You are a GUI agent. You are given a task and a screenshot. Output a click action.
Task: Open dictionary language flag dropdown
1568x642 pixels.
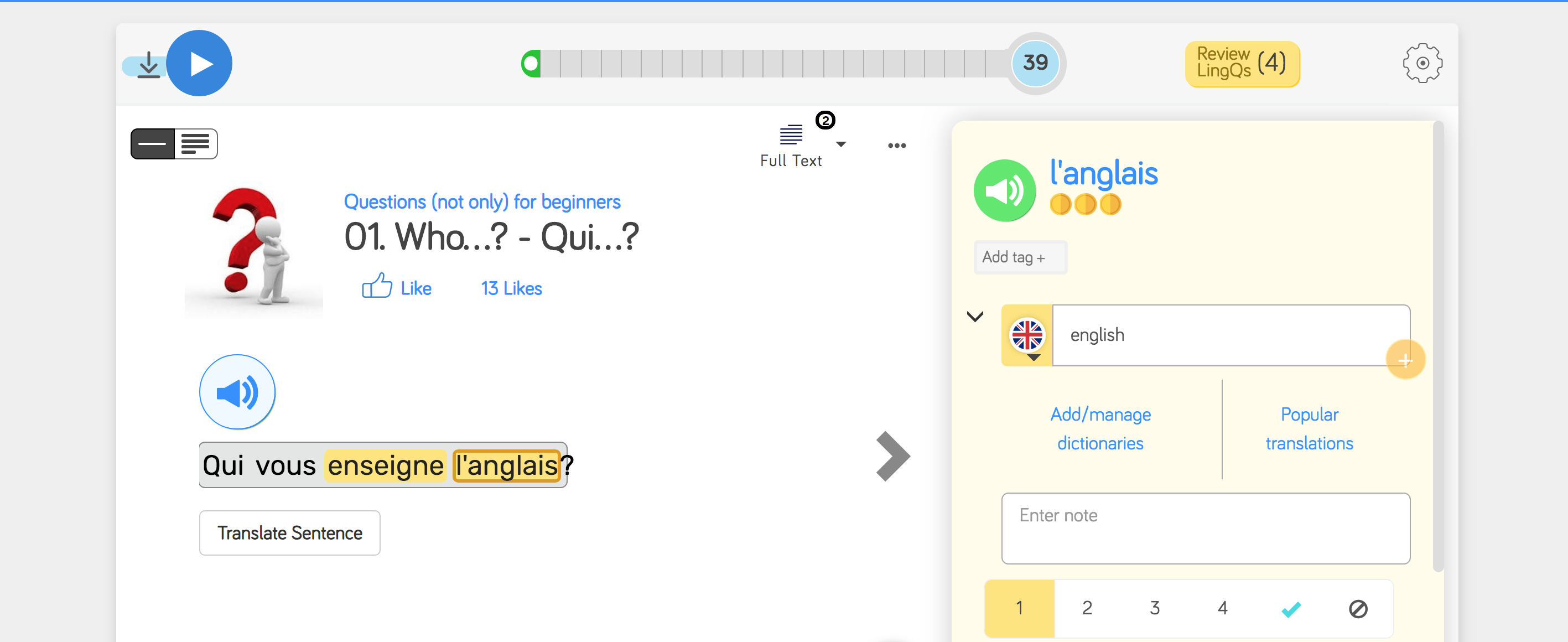[x=1027, y=336]
